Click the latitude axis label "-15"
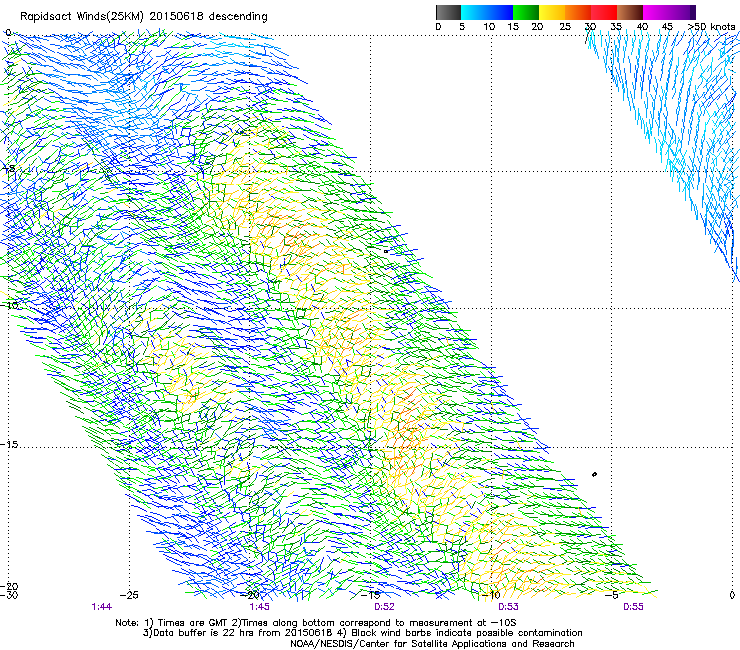The width and height of the screenshot is (740, 650). (x=9, y=445)
